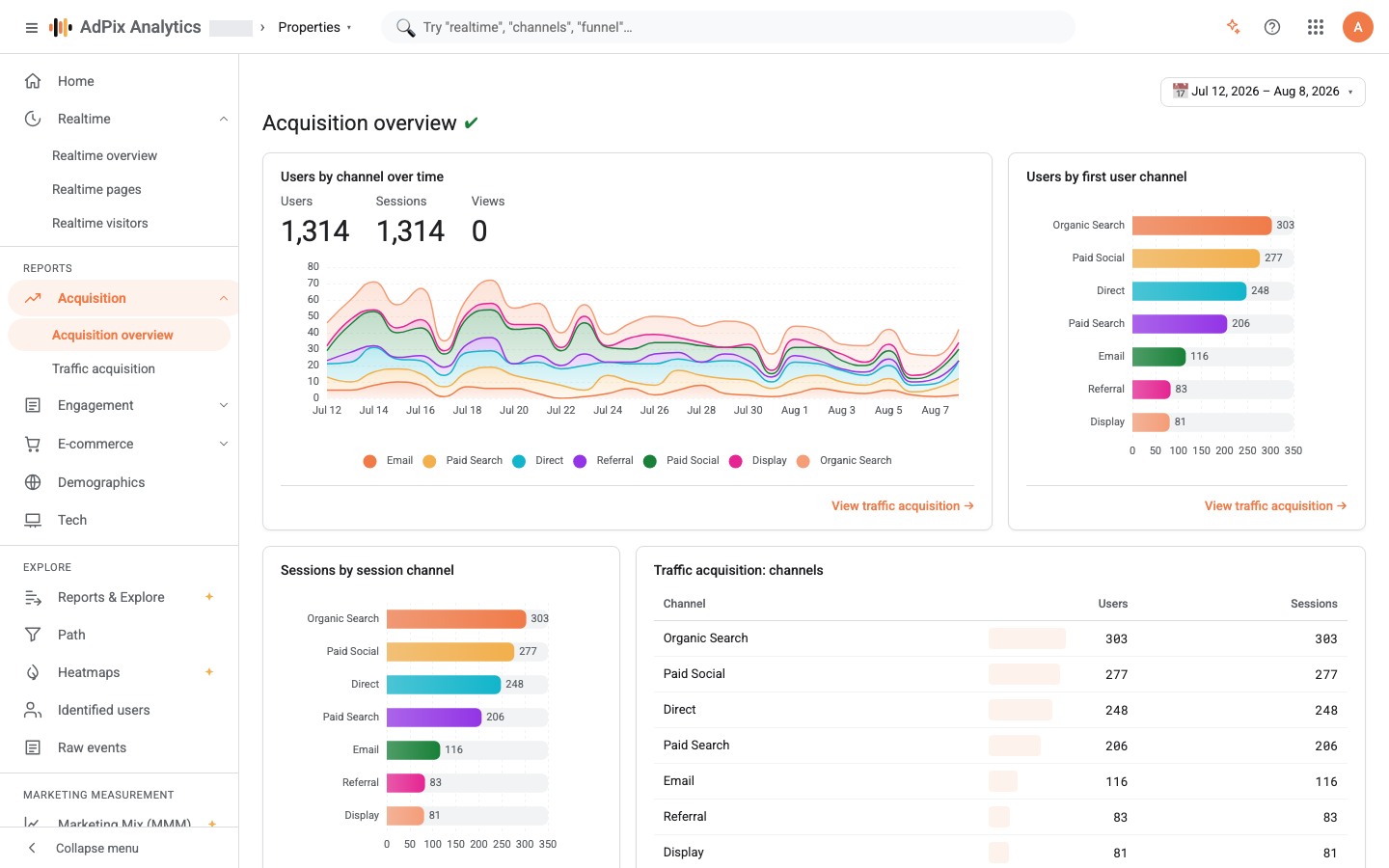Collapse the Acquisition section chevron
The height and width of the screenshot is (868, 1389).
coord(224,298)
